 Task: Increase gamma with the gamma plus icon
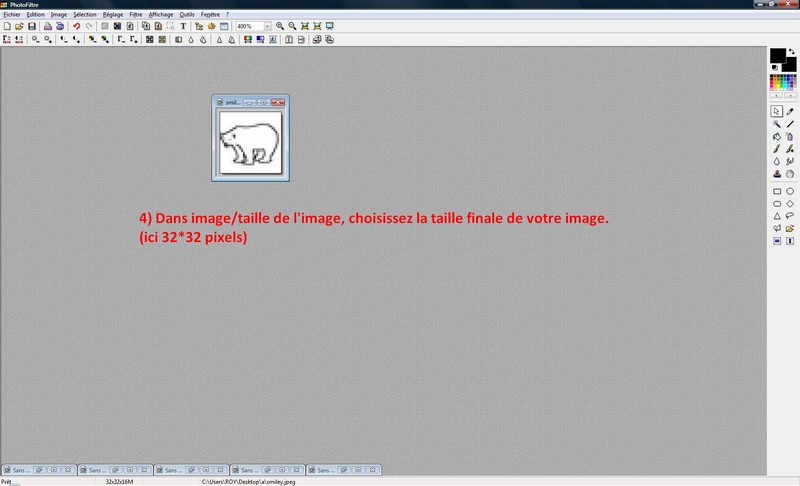(133, 39)
